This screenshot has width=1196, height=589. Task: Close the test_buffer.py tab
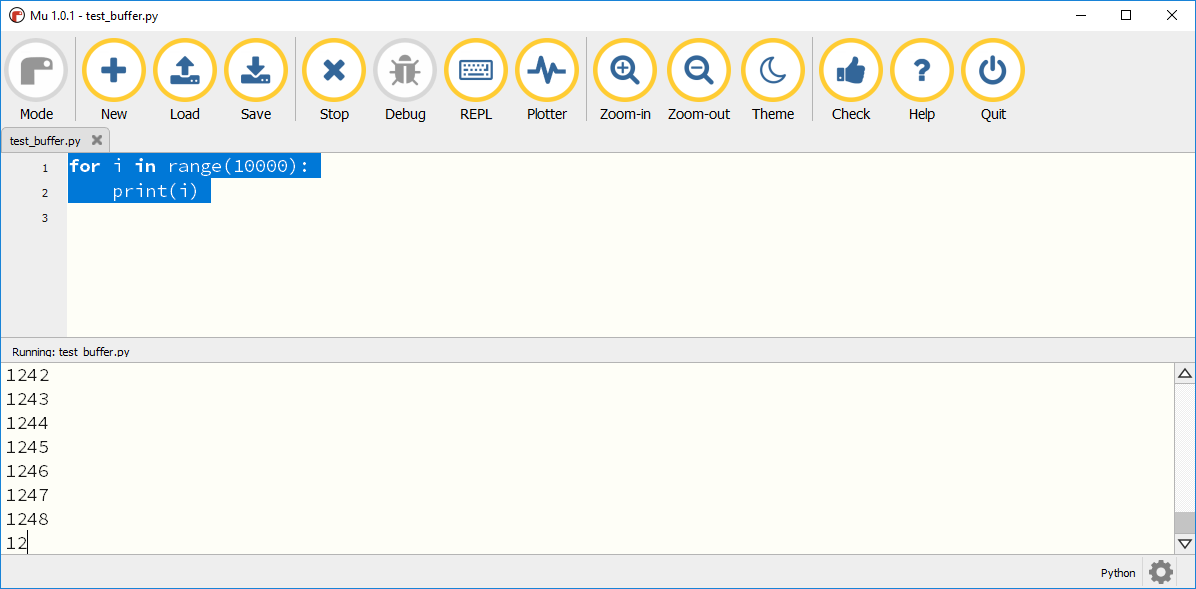click(x=97, y=140)
